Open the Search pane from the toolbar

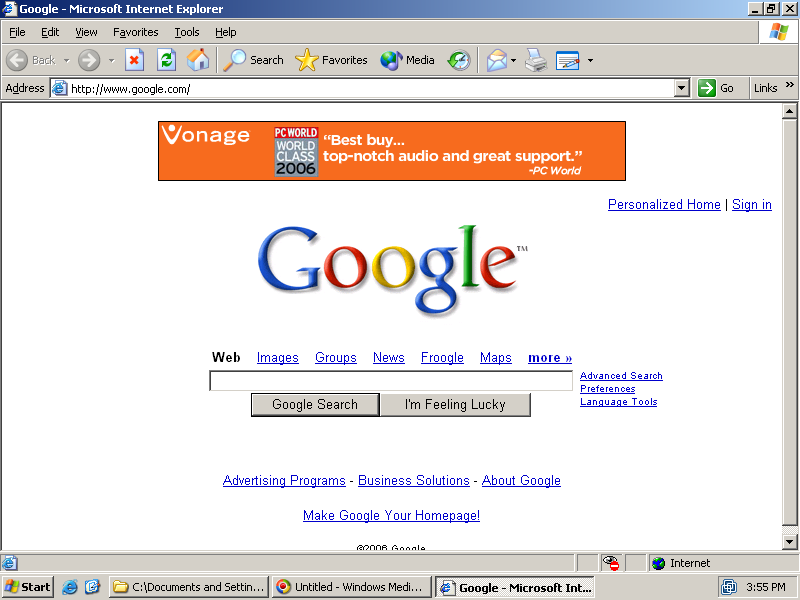[253, 60]
